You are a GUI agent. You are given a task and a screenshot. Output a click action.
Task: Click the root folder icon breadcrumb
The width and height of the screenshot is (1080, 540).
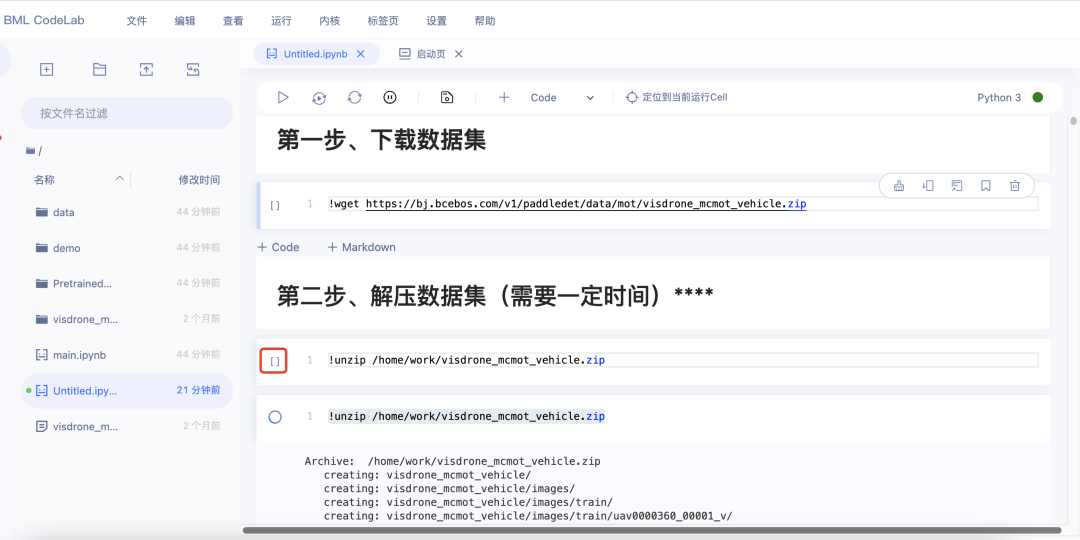[30, 151]
